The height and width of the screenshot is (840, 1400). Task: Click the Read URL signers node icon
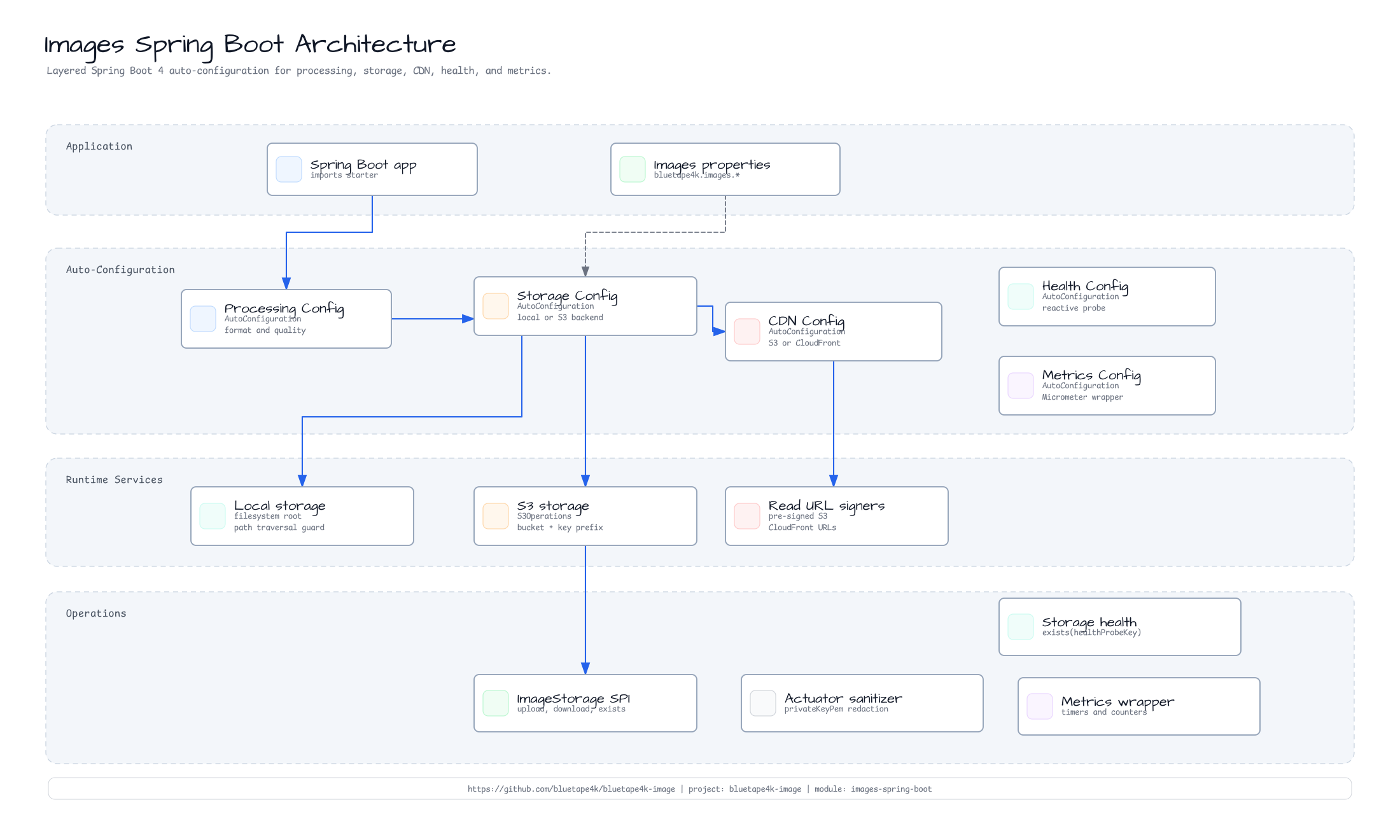[747, 516]
